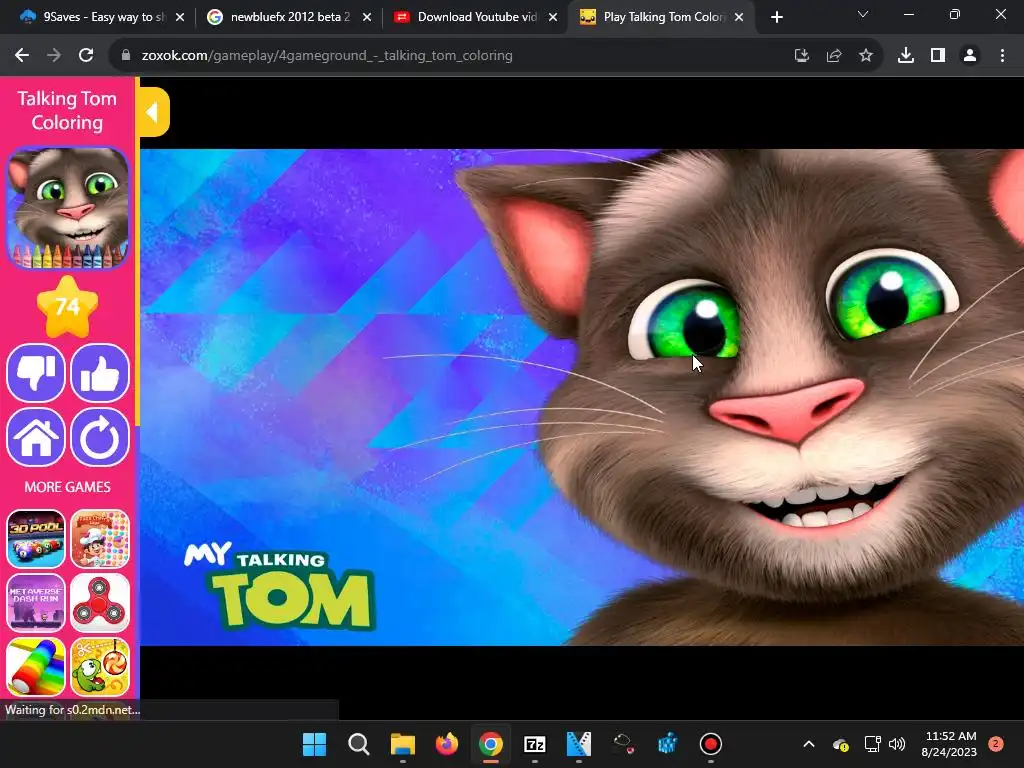Open 7-Zip from the taskbar
The image size is (1024, 768).
tap(535, 744)
